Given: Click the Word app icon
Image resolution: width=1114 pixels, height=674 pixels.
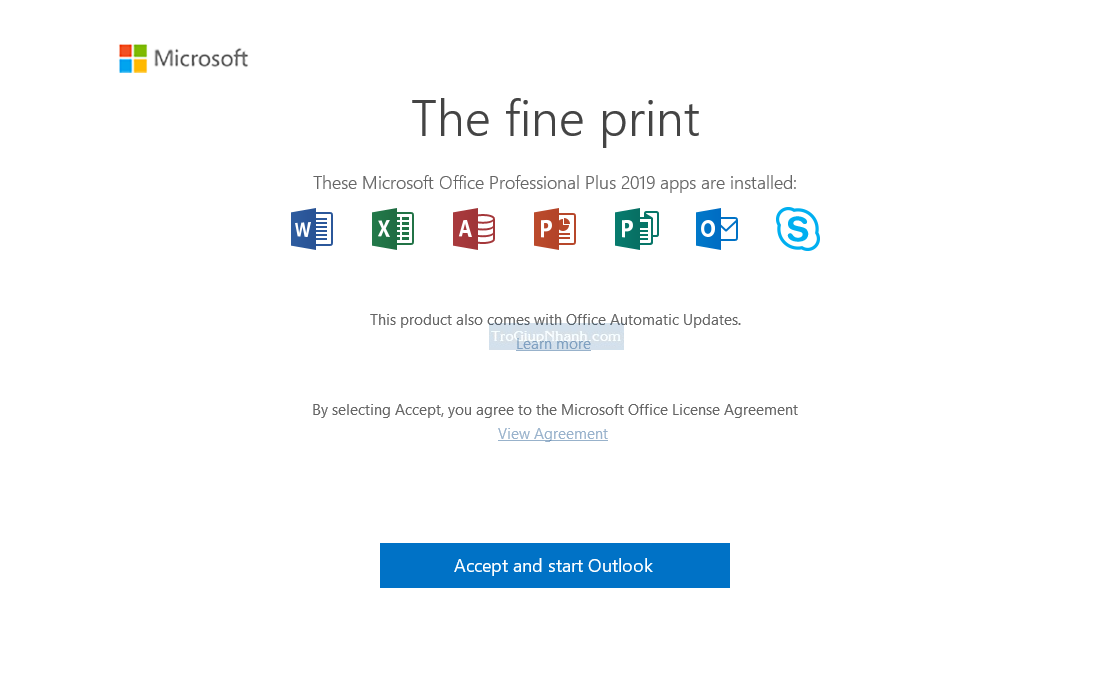Looking at the screenshot, I should [x=312, y=229].
